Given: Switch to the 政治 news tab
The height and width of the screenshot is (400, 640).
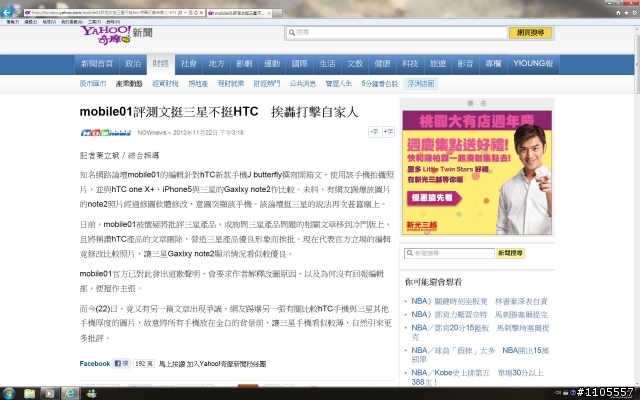Looking at the screenshot, I should pos(133,64).
